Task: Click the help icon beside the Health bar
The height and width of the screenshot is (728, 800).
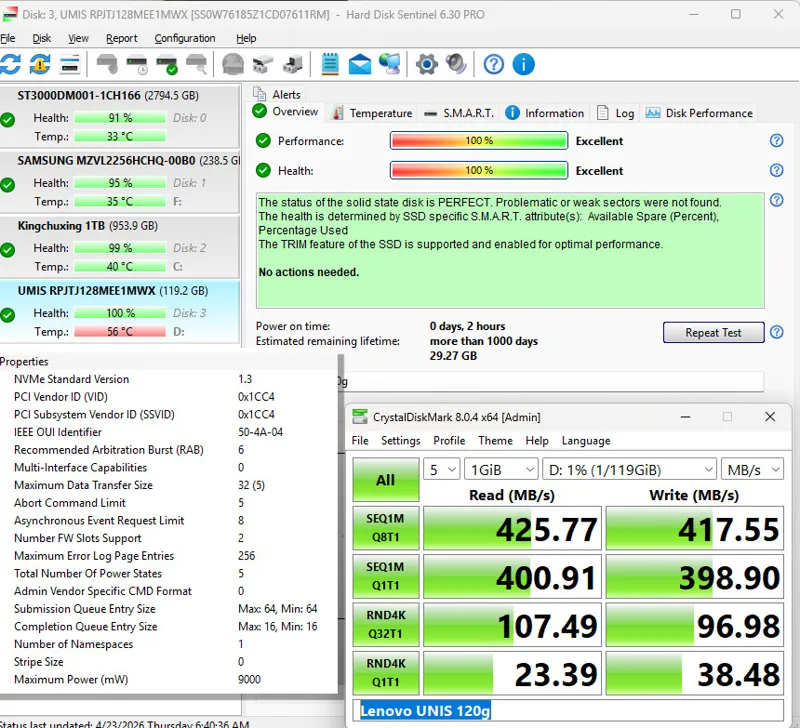Action: point(776,170)
